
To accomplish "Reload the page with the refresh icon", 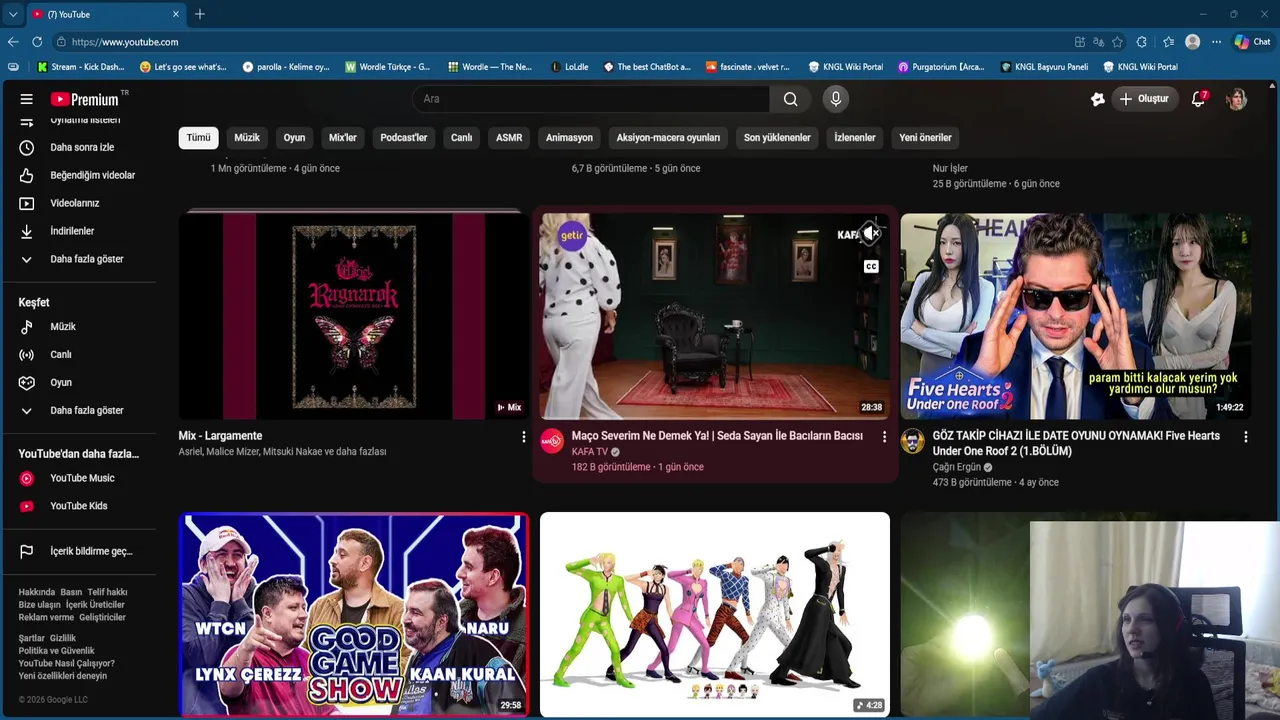I will 37,42.
